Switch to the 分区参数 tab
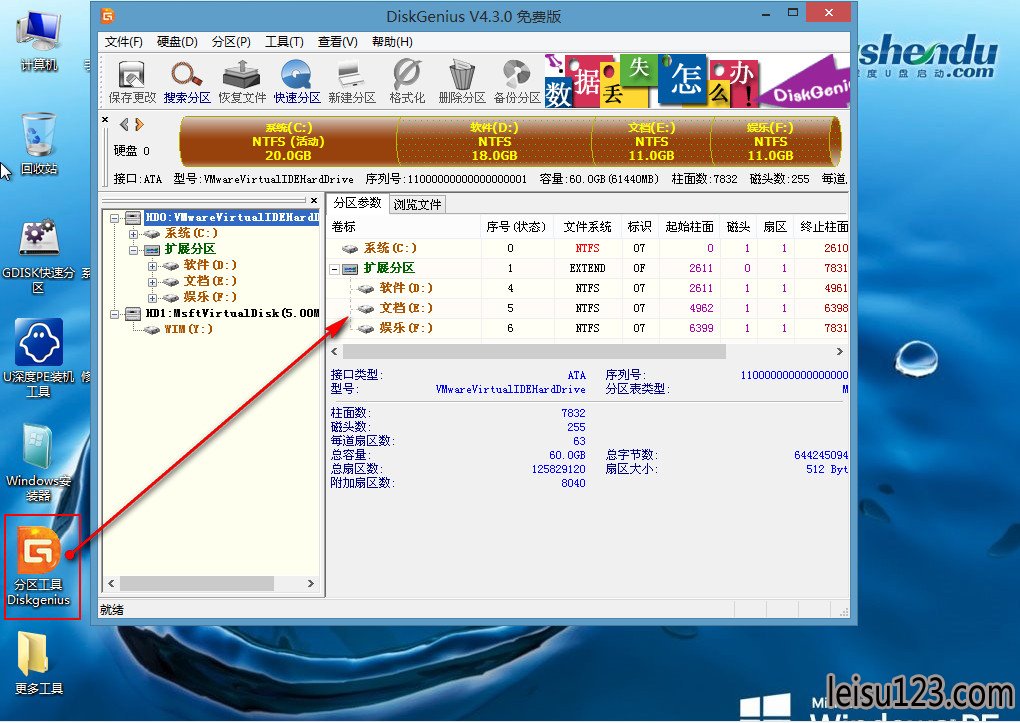Viewport: 1020px width, 723px height. pyautogui.click(x=357, y=203)
